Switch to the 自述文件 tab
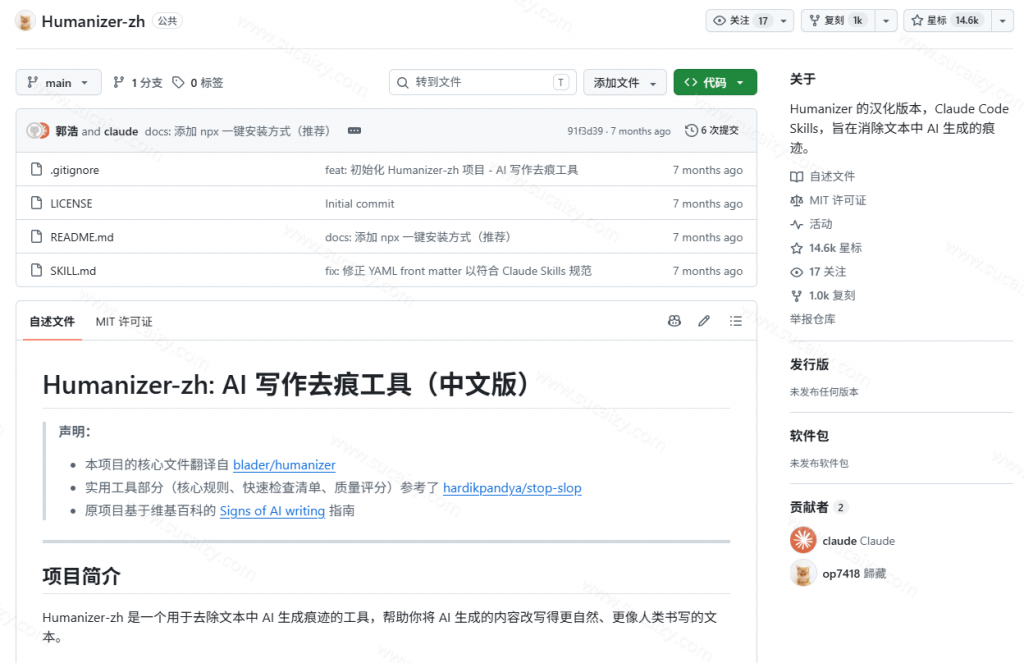Viewport: 1024px width, 663px height. pos(52,321)
